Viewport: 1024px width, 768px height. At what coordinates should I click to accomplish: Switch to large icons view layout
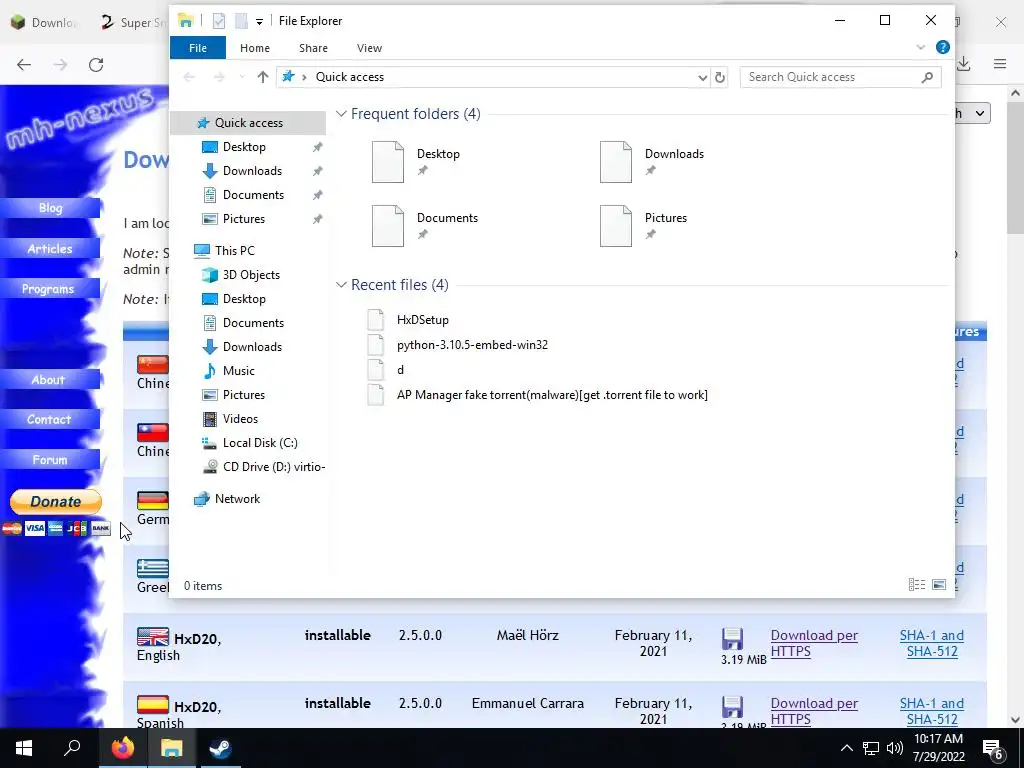pyautogui.click(x=939, y=584)
